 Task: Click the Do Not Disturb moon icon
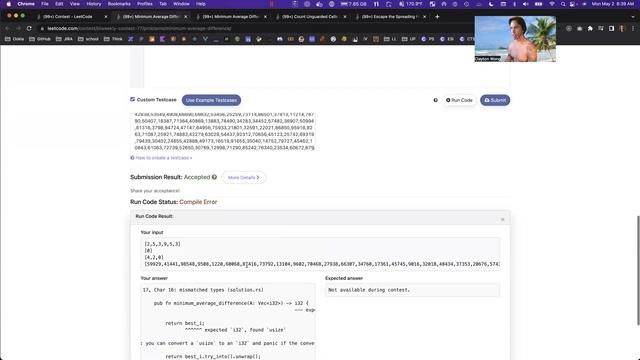(491, 4)
